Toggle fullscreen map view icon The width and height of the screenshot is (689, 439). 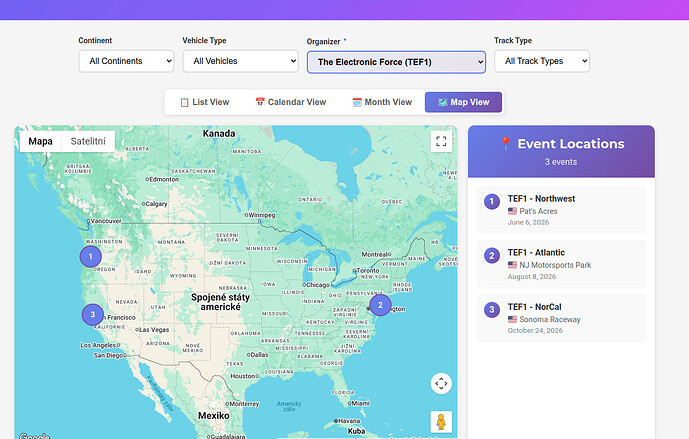[x=441, y=141]
